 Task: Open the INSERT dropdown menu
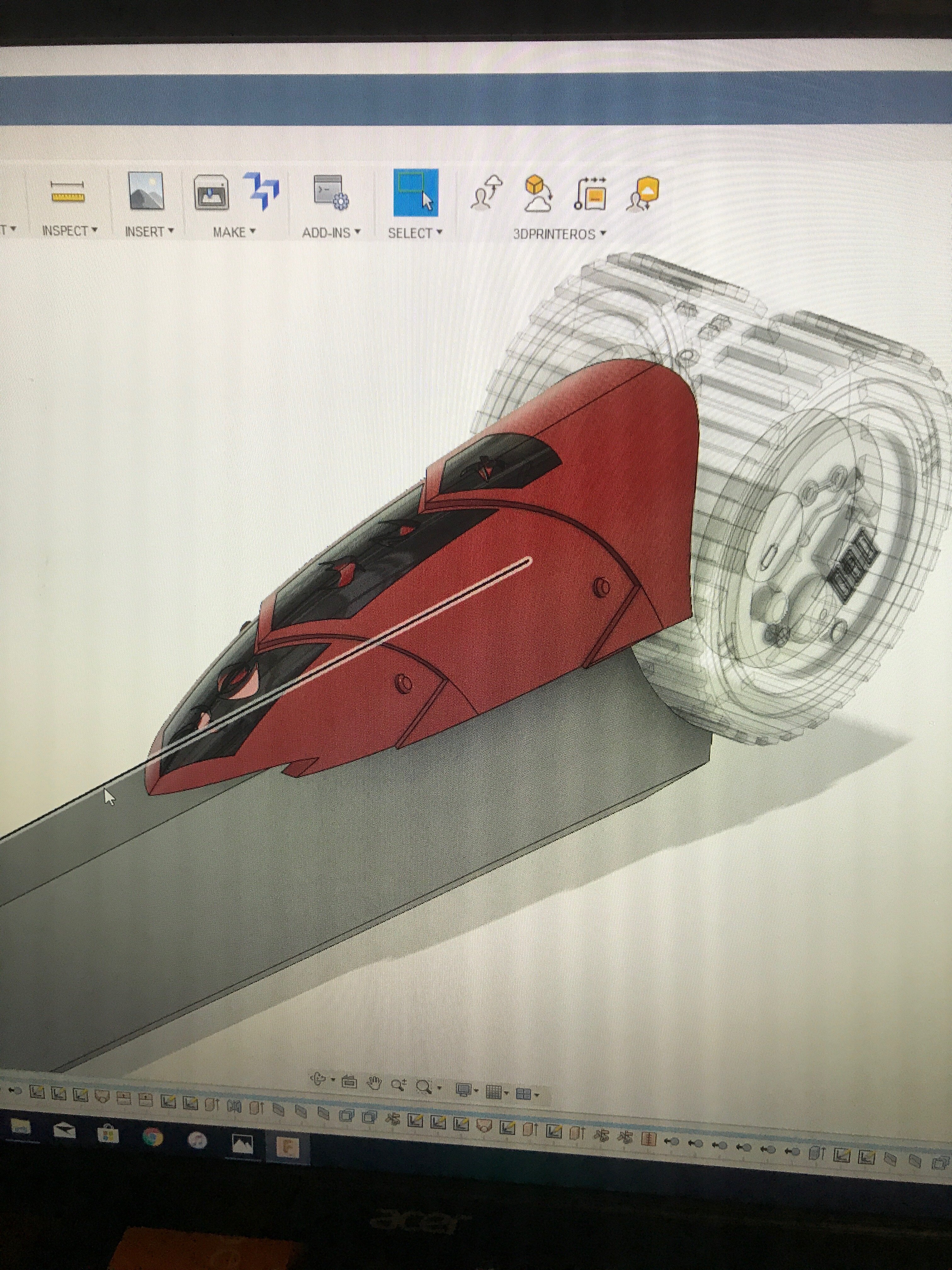[149, 232]
